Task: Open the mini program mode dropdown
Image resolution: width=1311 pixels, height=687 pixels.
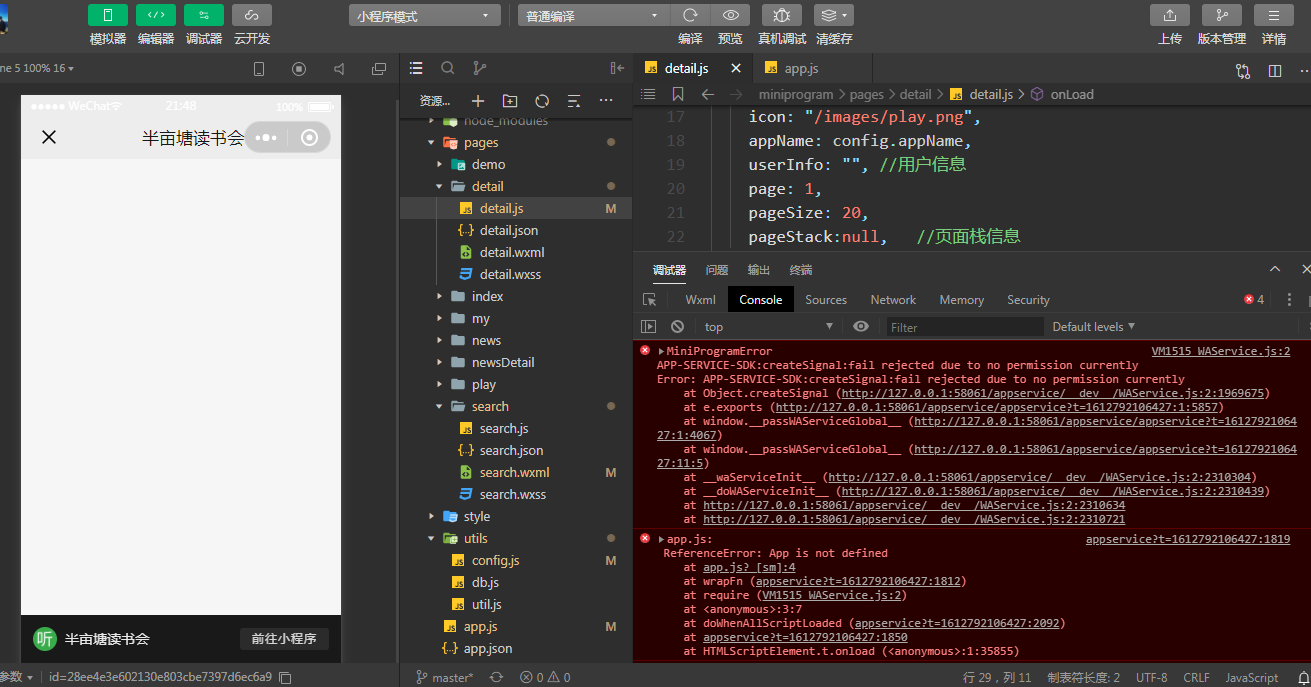Action: coord(425,16)
